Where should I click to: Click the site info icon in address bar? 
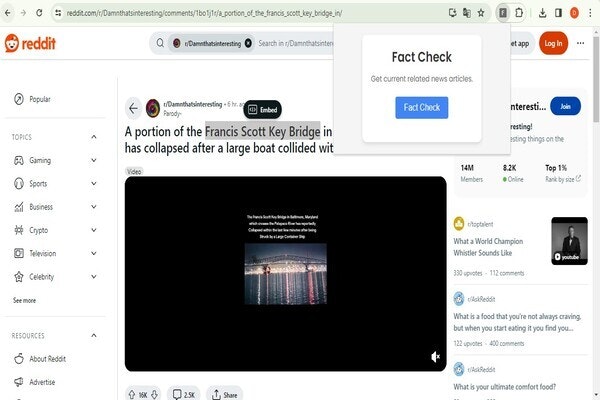58,13
